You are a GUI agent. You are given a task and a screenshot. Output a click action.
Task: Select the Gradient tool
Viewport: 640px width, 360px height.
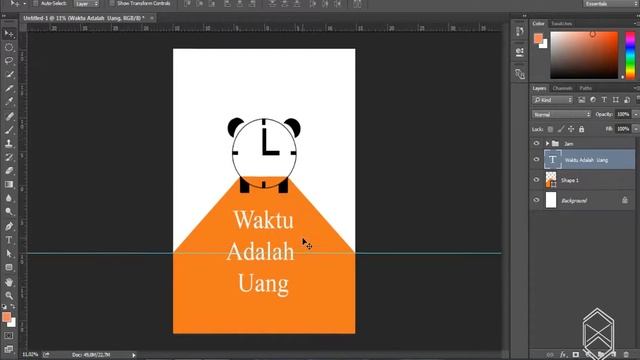pyautogui.click(x=9, y=184)
